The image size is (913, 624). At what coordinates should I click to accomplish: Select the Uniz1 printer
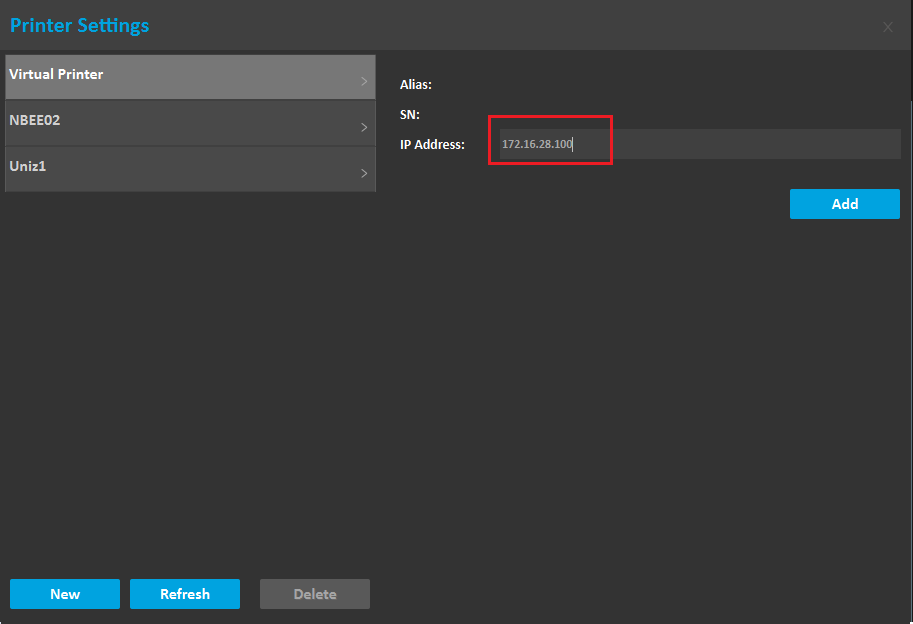click(x=190, y=169)
